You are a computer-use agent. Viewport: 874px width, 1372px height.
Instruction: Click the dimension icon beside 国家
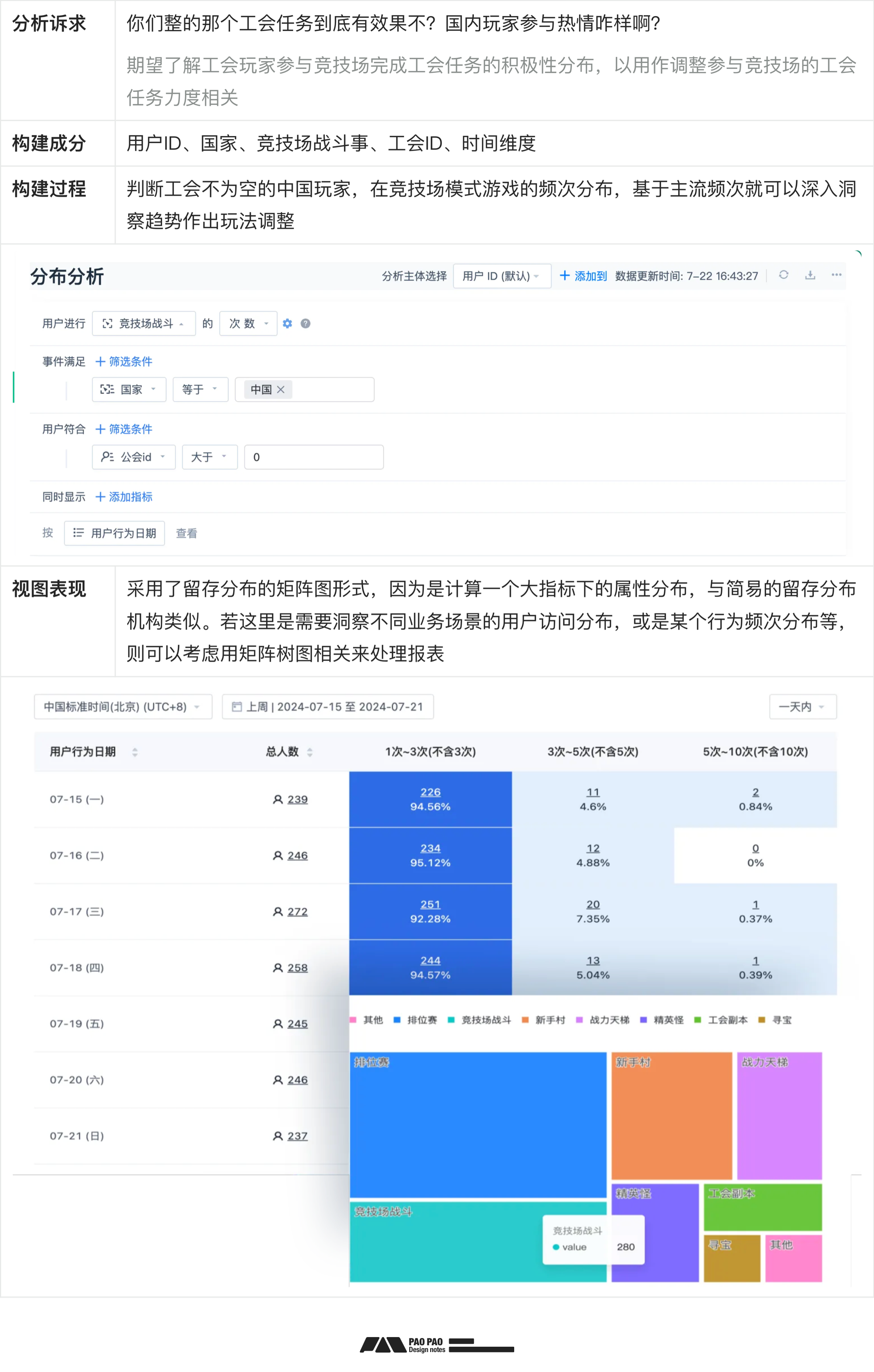108,390
